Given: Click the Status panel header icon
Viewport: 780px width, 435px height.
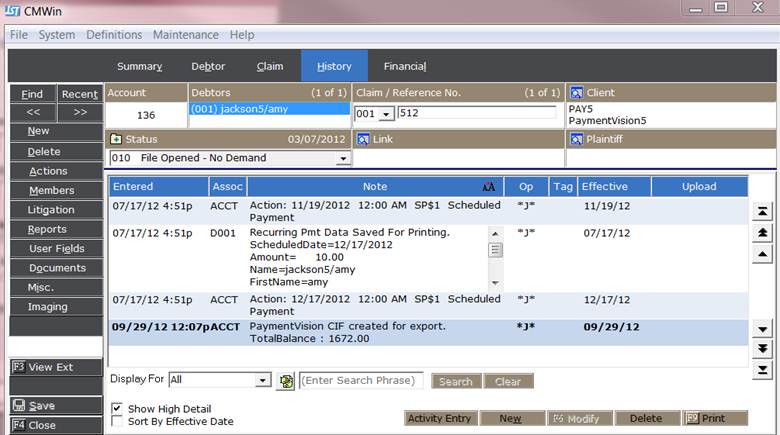Looking at the screenshot, I should 117,138.
